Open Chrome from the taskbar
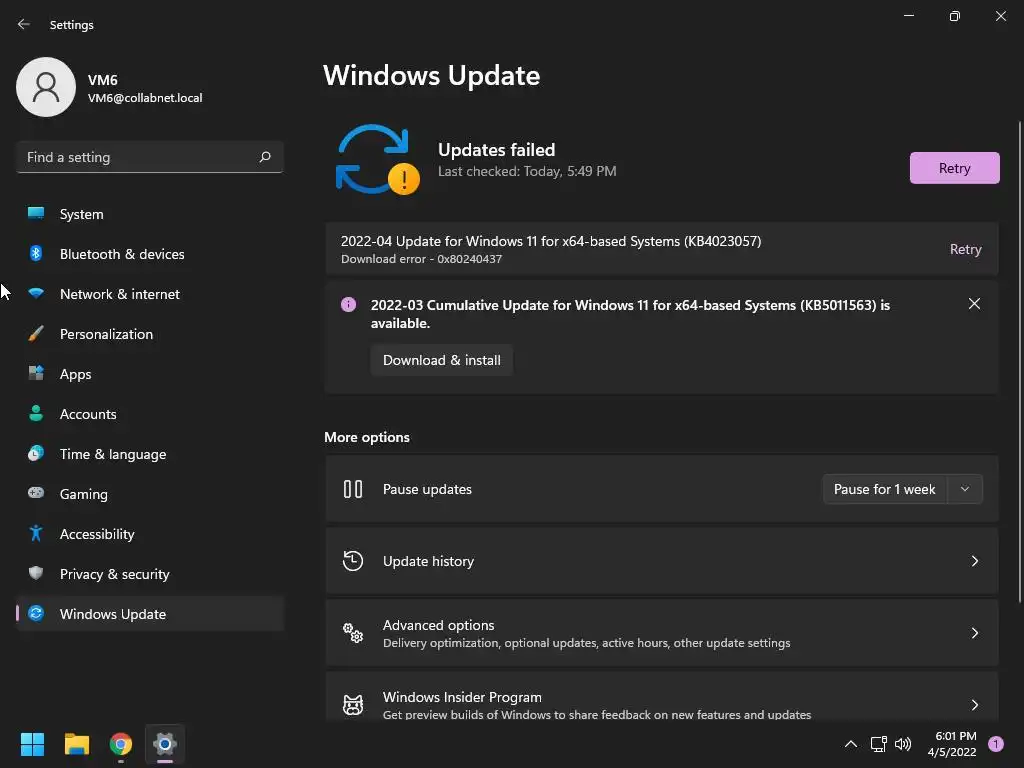 121,744
